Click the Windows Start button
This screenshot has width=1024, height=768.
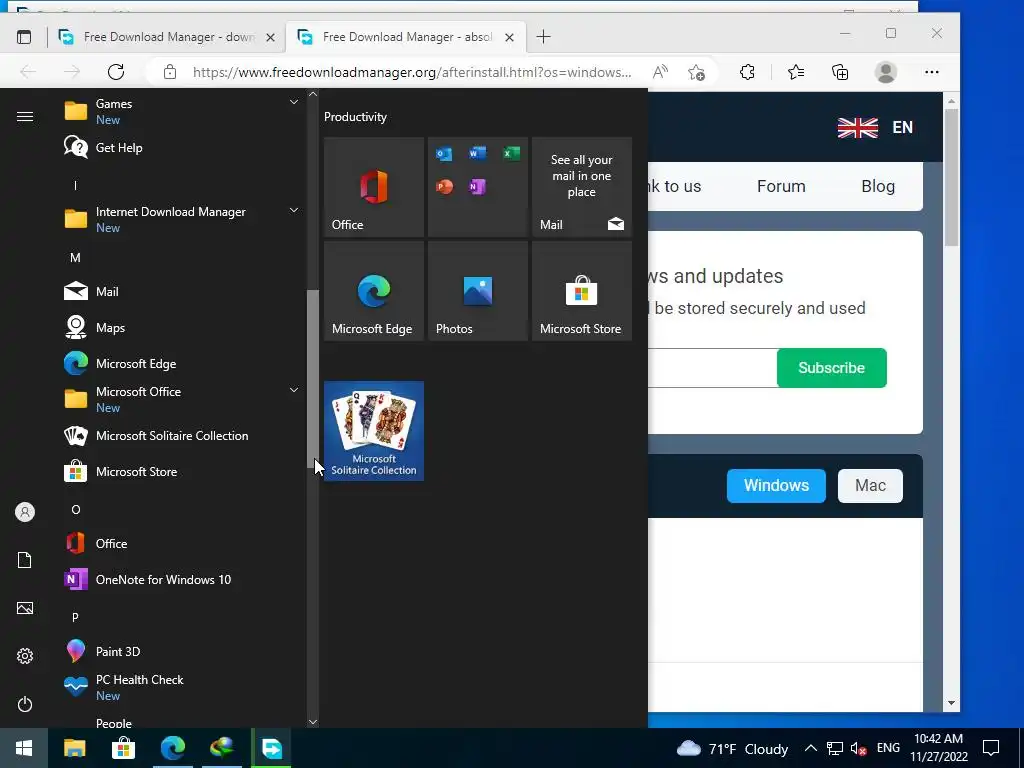(x=24, y=748)
